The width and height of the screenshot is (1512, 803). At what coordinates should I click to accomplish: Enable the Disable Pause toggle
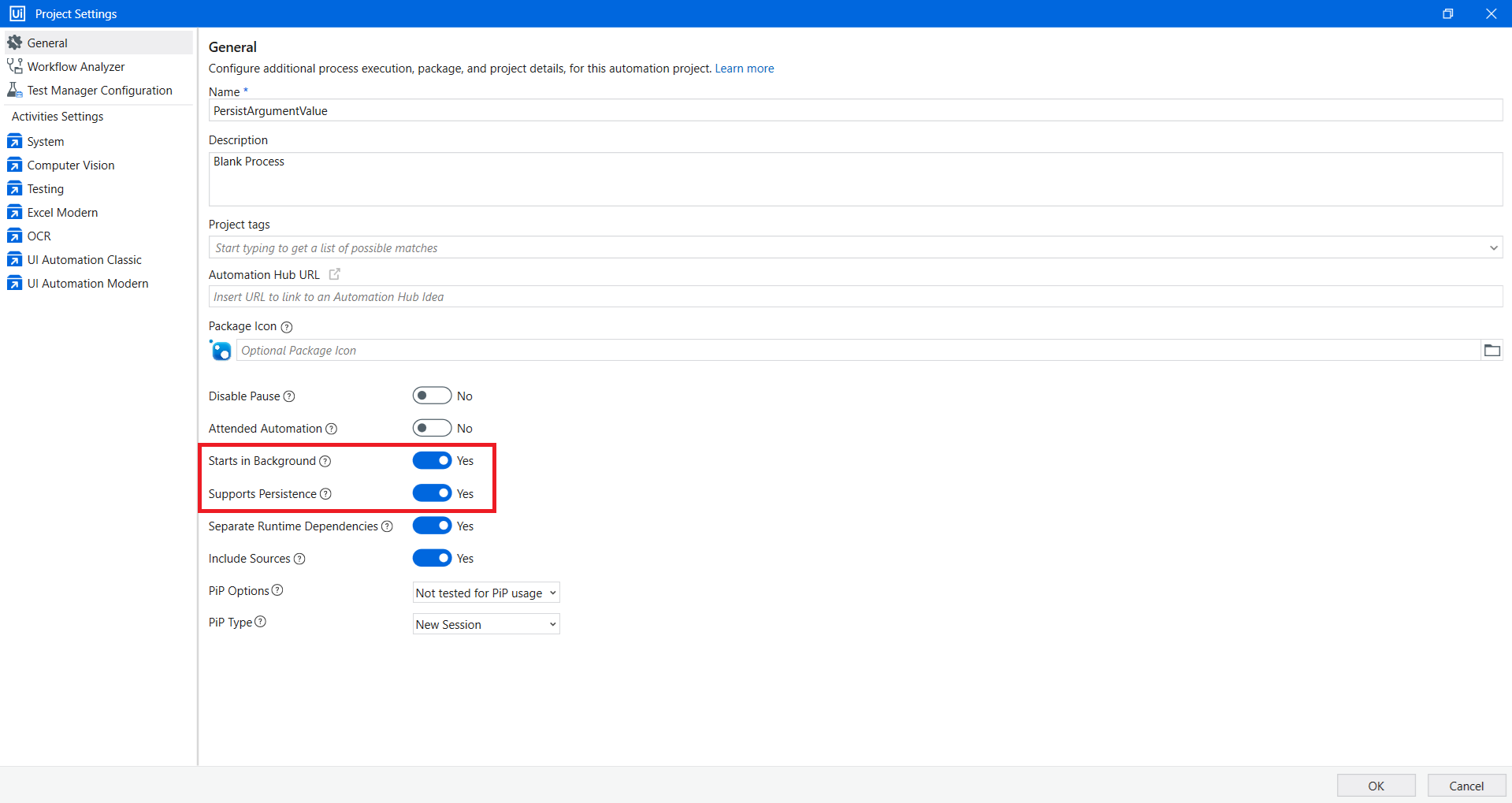point(431,395)
